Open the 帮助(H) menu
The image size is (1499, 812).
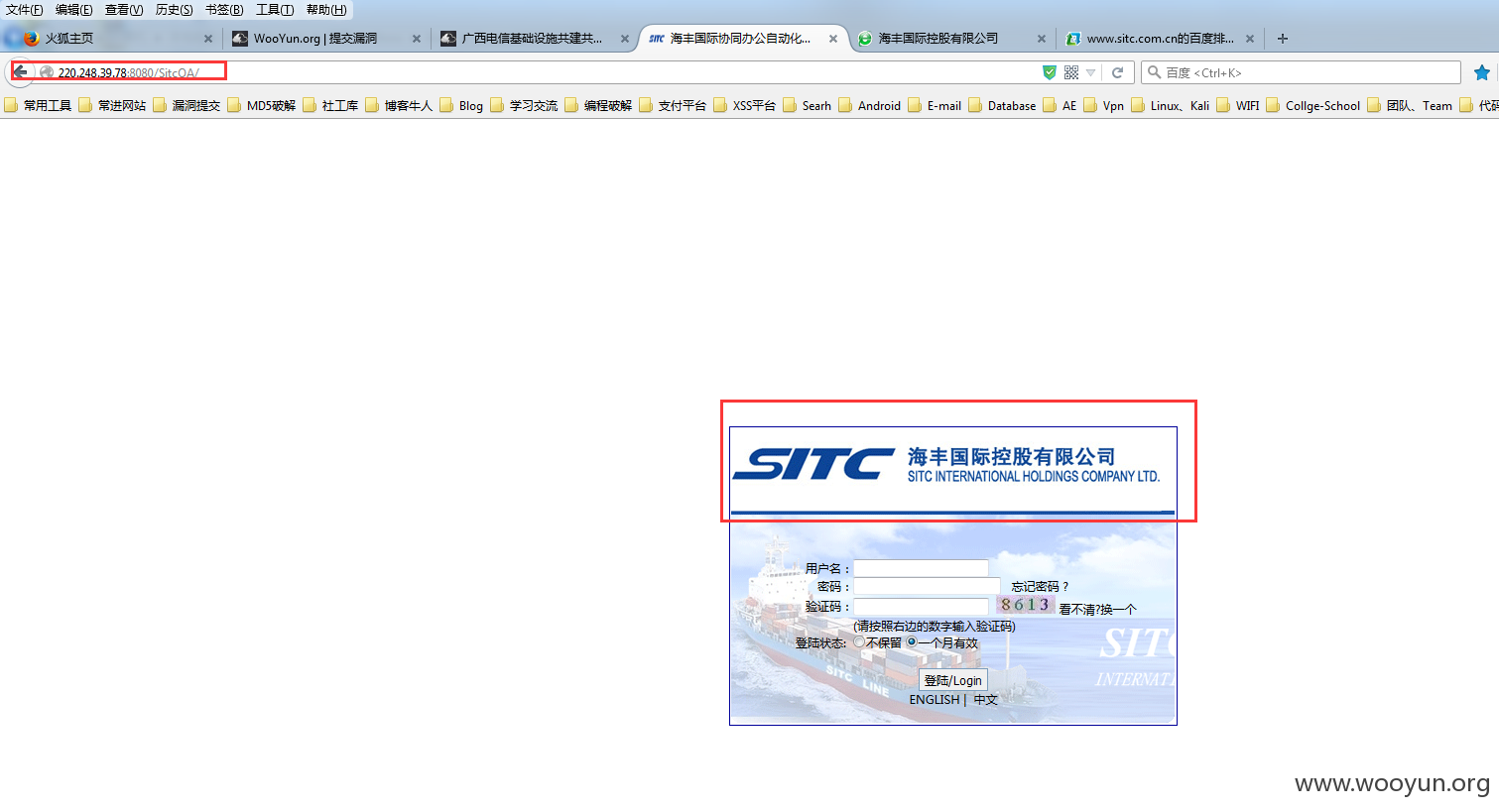[326, 10]
